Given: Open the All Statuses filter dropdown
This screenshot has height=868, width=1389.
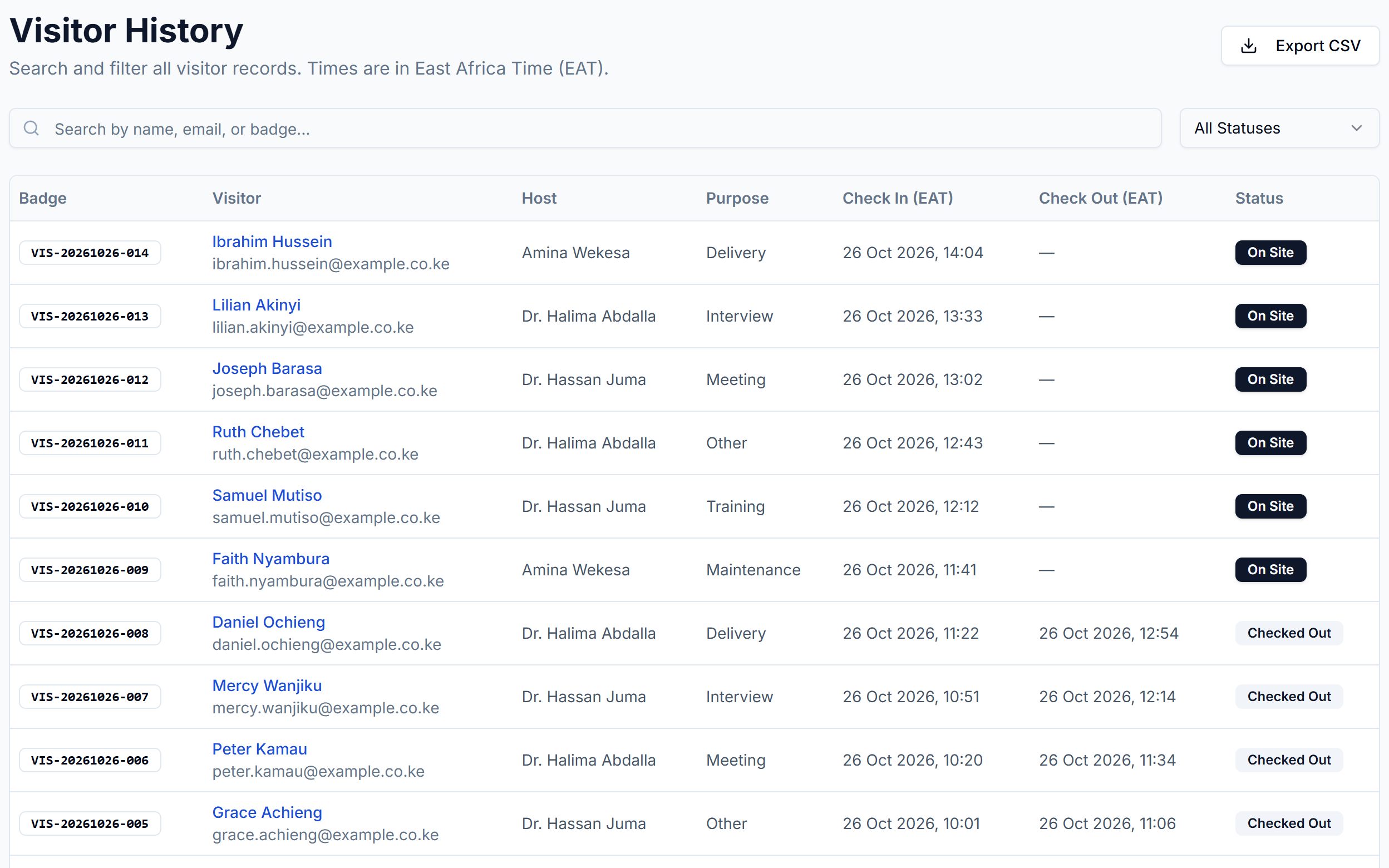Looking at the screenshot, I should 1279,128.
